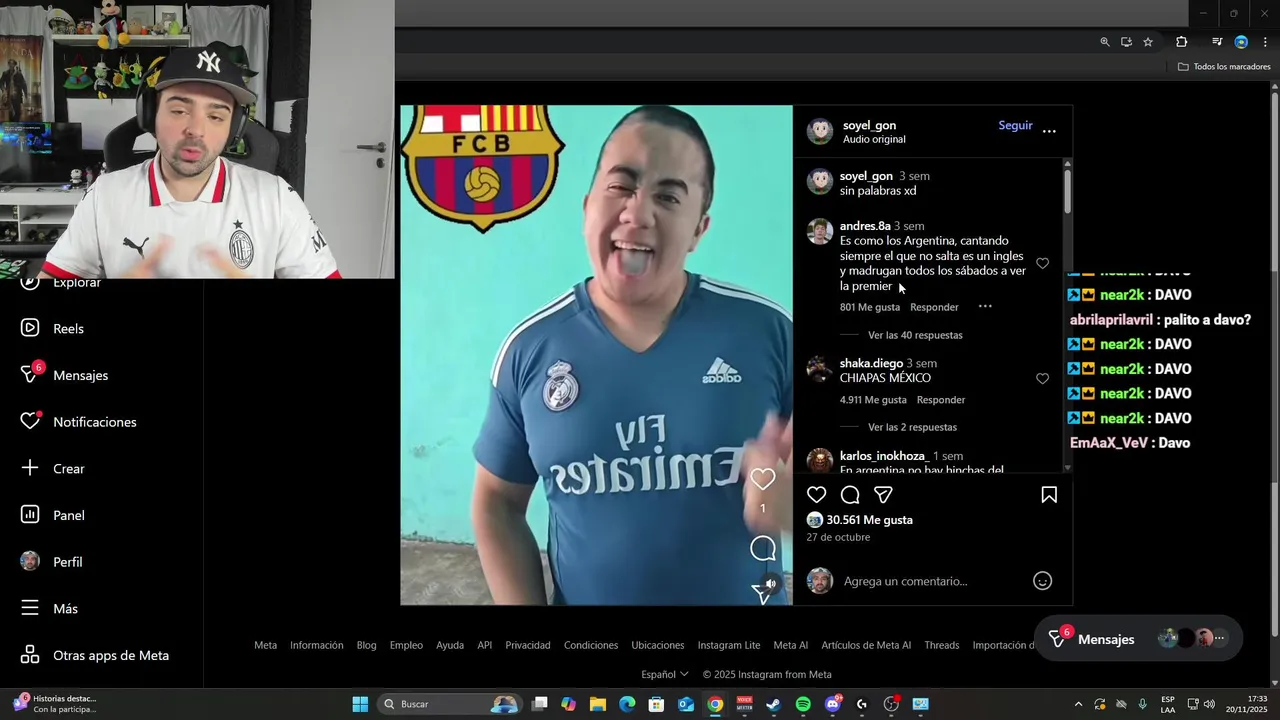Click the 4.911 Me gusta count
The image size is (1280, 720).
pos(873,400)
